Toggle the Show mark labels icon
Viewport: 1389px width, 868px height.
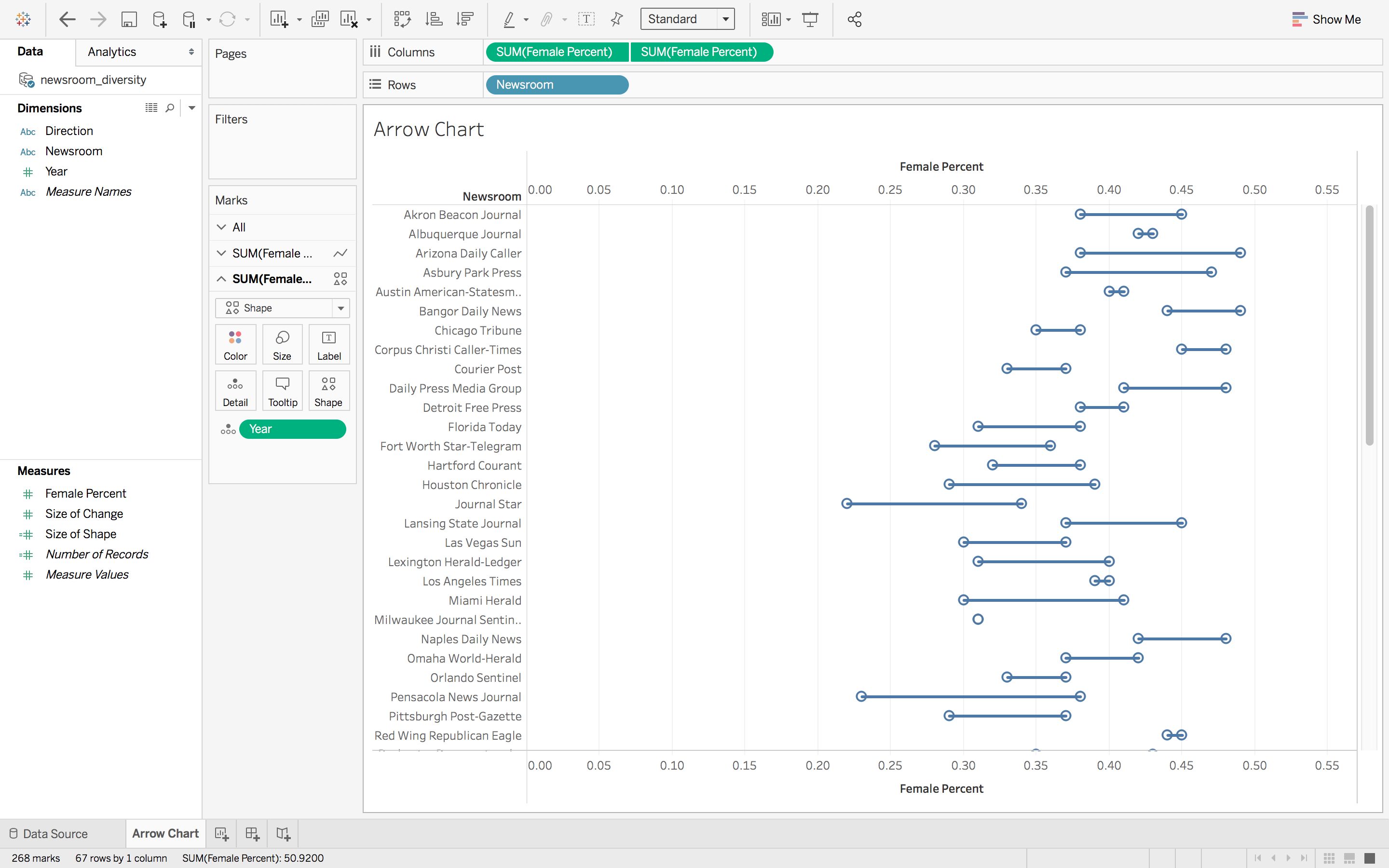point(586,19)
